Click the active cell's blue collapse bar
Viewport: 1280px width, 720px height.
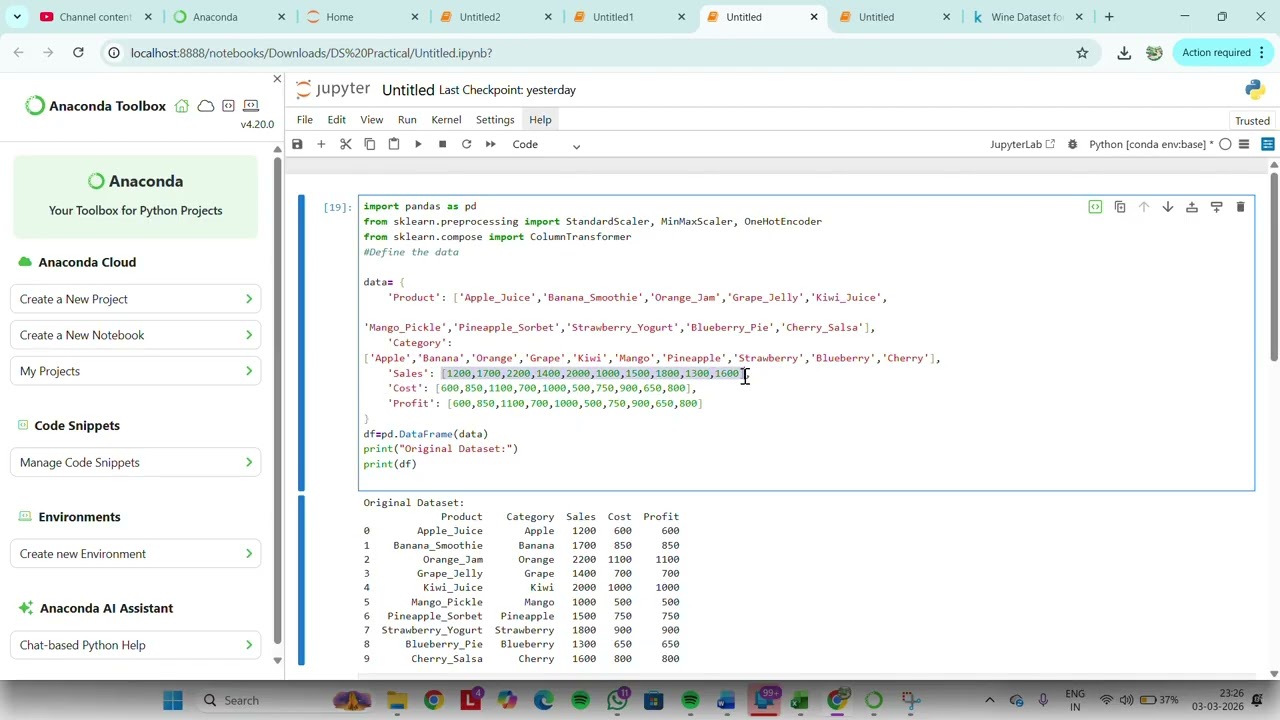[302, 343]
